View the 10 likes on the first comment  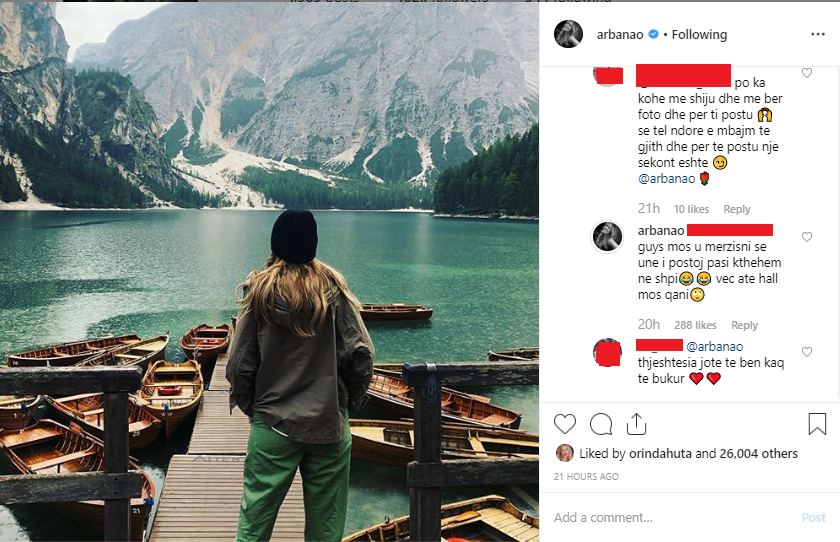tap(691, 209)
